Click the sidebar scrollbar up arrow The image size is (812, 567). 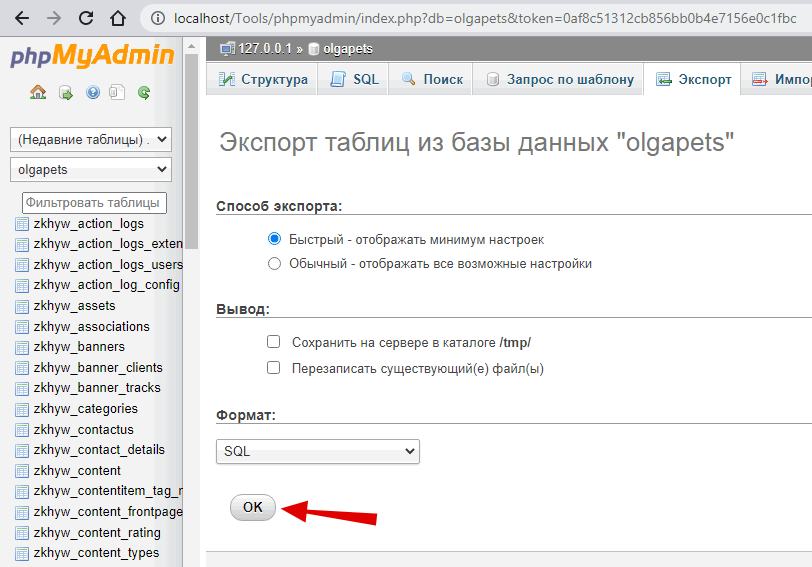pyautogui.click(x=191, y=47)
